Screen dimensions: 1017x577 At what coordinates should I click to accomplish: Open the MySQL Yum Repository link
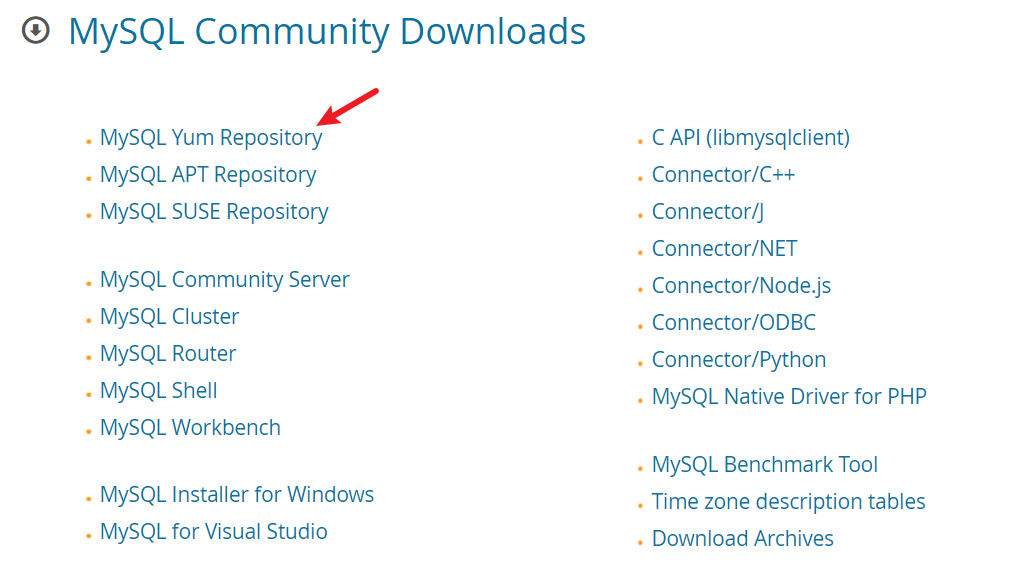211,138
